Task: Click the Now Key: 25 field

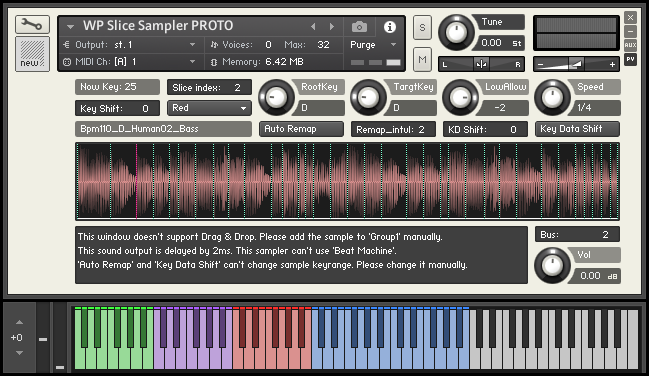Action: (118, 87)
